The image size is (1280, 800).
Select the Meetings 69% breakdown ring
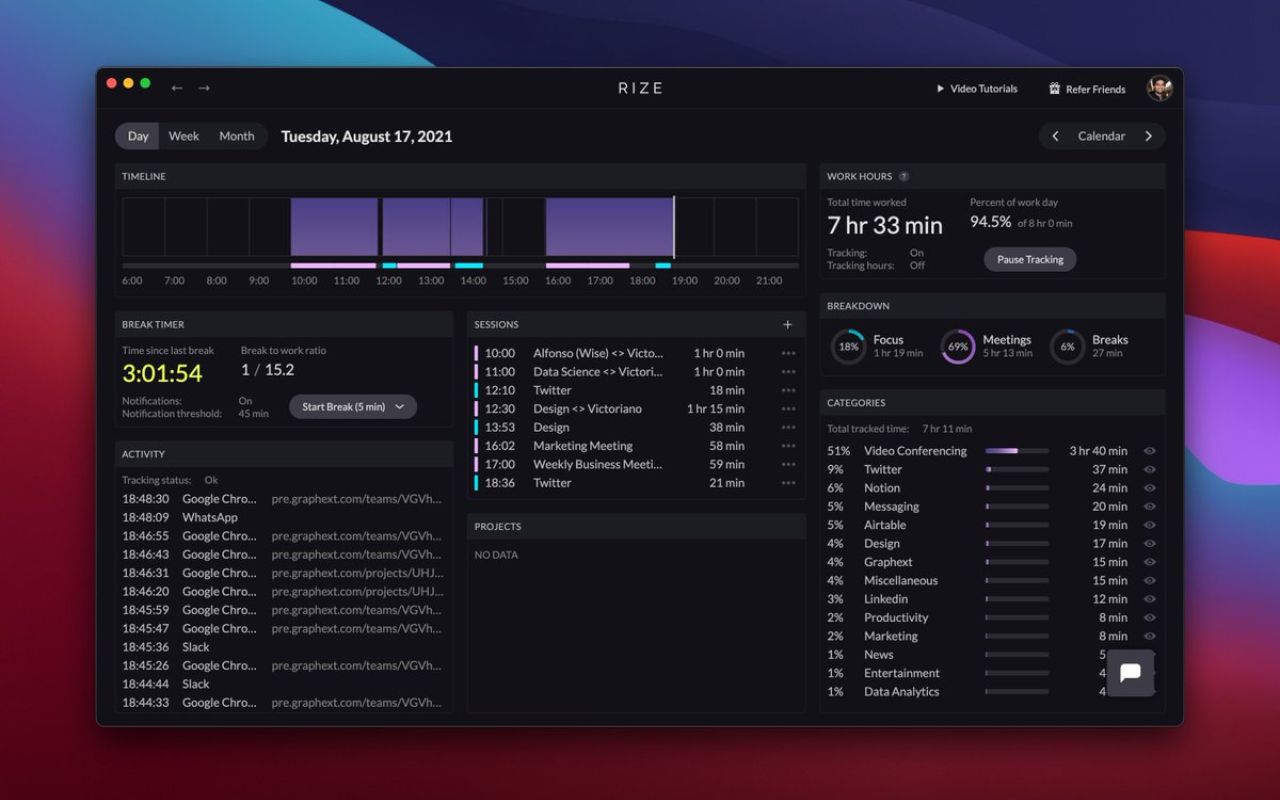(958, 347)
